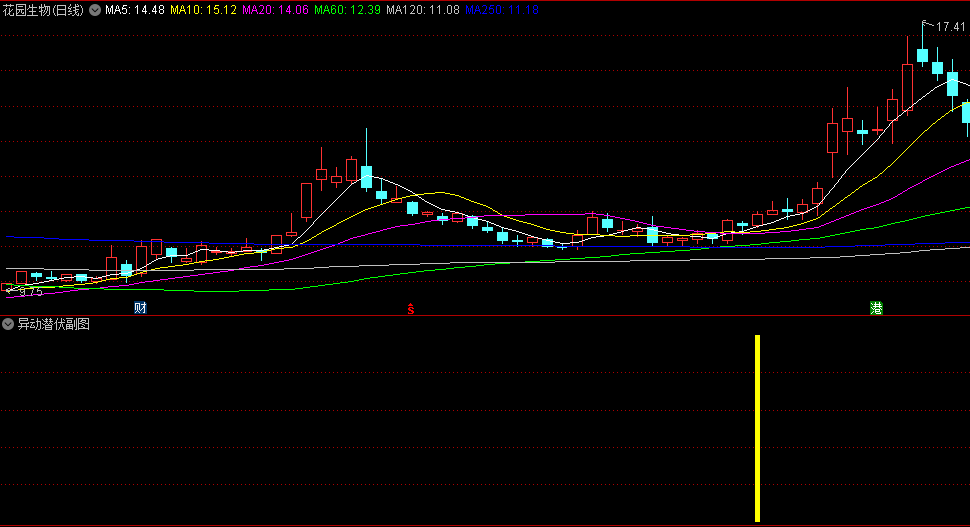
Task: Click the 17.41 high price label
Action: point(950,27)
